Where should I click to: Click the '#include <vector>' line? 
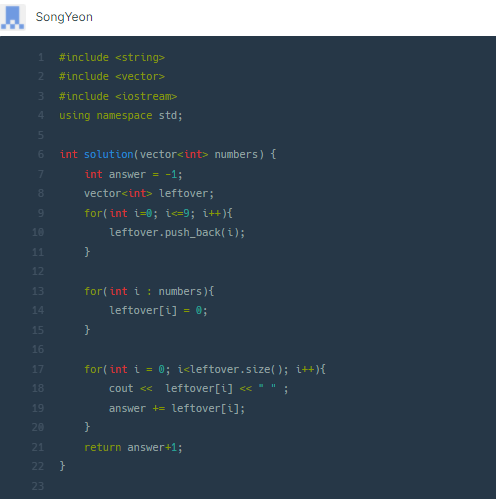pos(112,77)
